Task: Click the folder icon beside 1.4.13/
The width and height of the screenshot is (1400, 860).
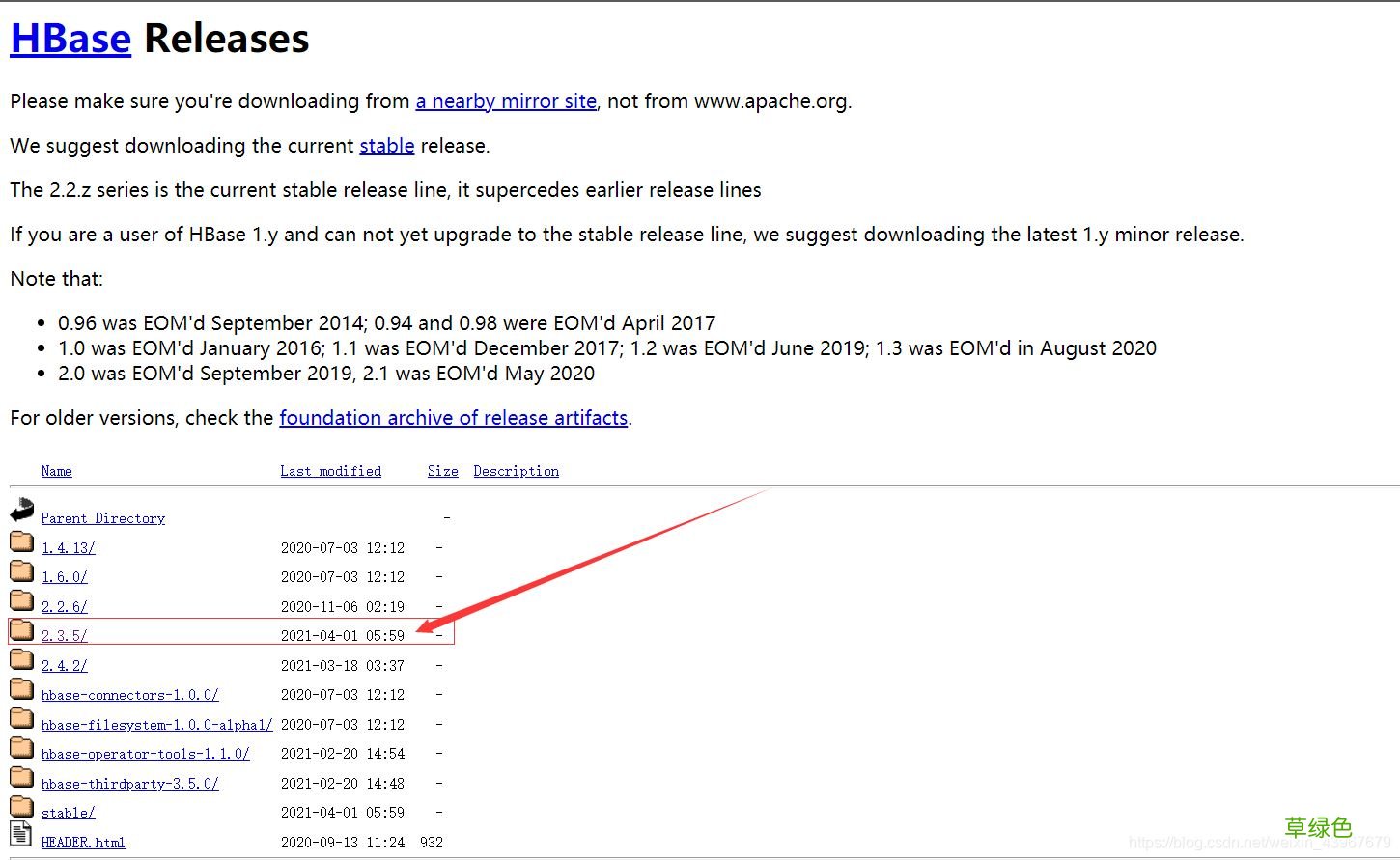Action: pos(21,541)
